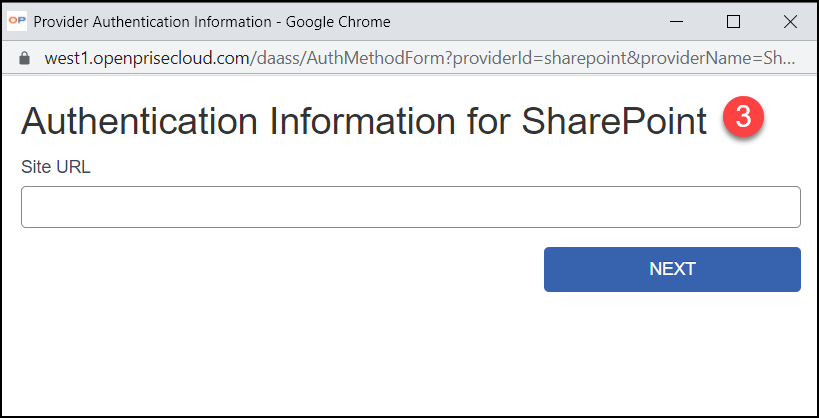Viewport: 819px width, 418px height.
Task: Focus the Site URL text box
Action: (x=411, y=207)
